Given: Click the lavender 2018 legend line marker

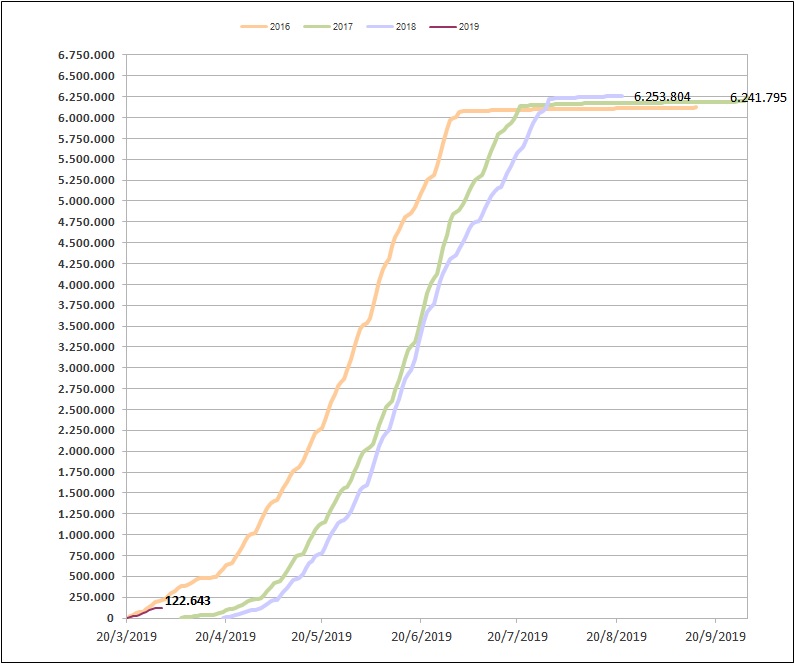Looking at the screenshot, I should tap(380, 27).
